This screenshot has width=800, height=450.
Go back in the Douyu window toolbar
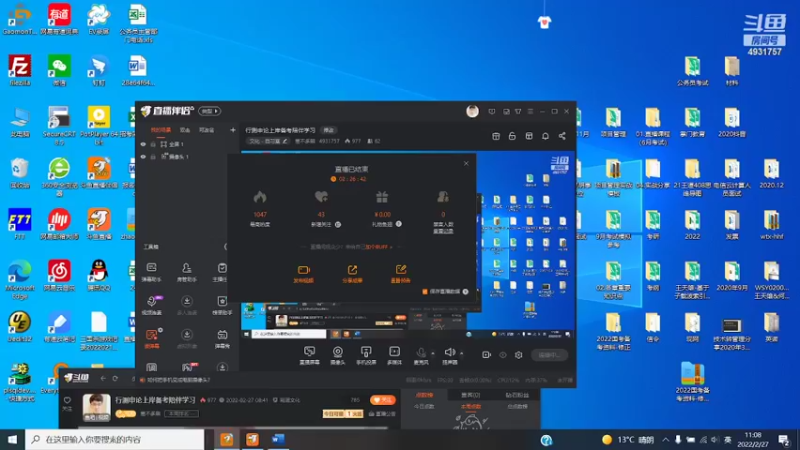click(103, 379)
